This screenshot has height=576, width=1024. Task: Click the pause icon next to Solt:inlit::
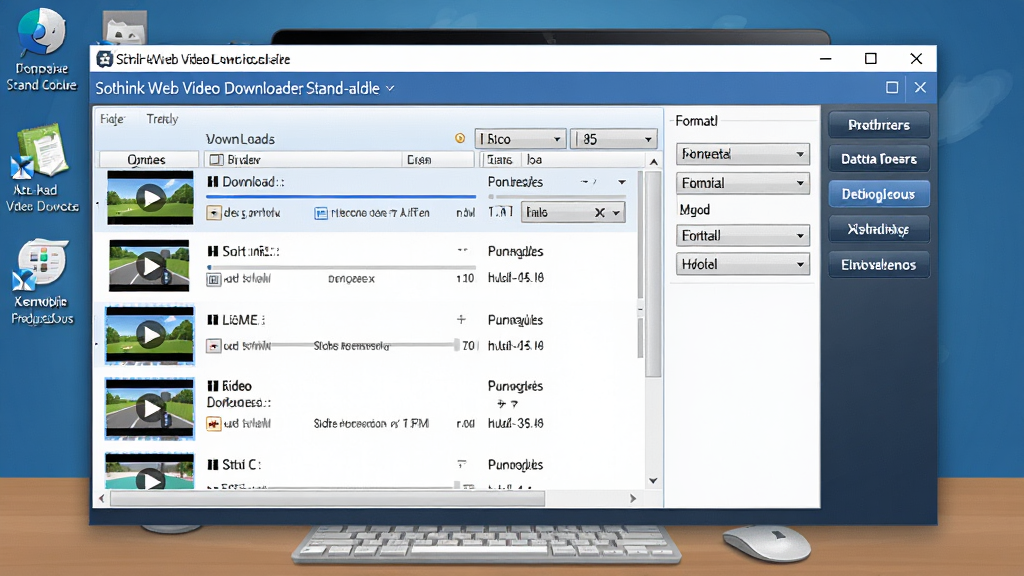point(212,251)
